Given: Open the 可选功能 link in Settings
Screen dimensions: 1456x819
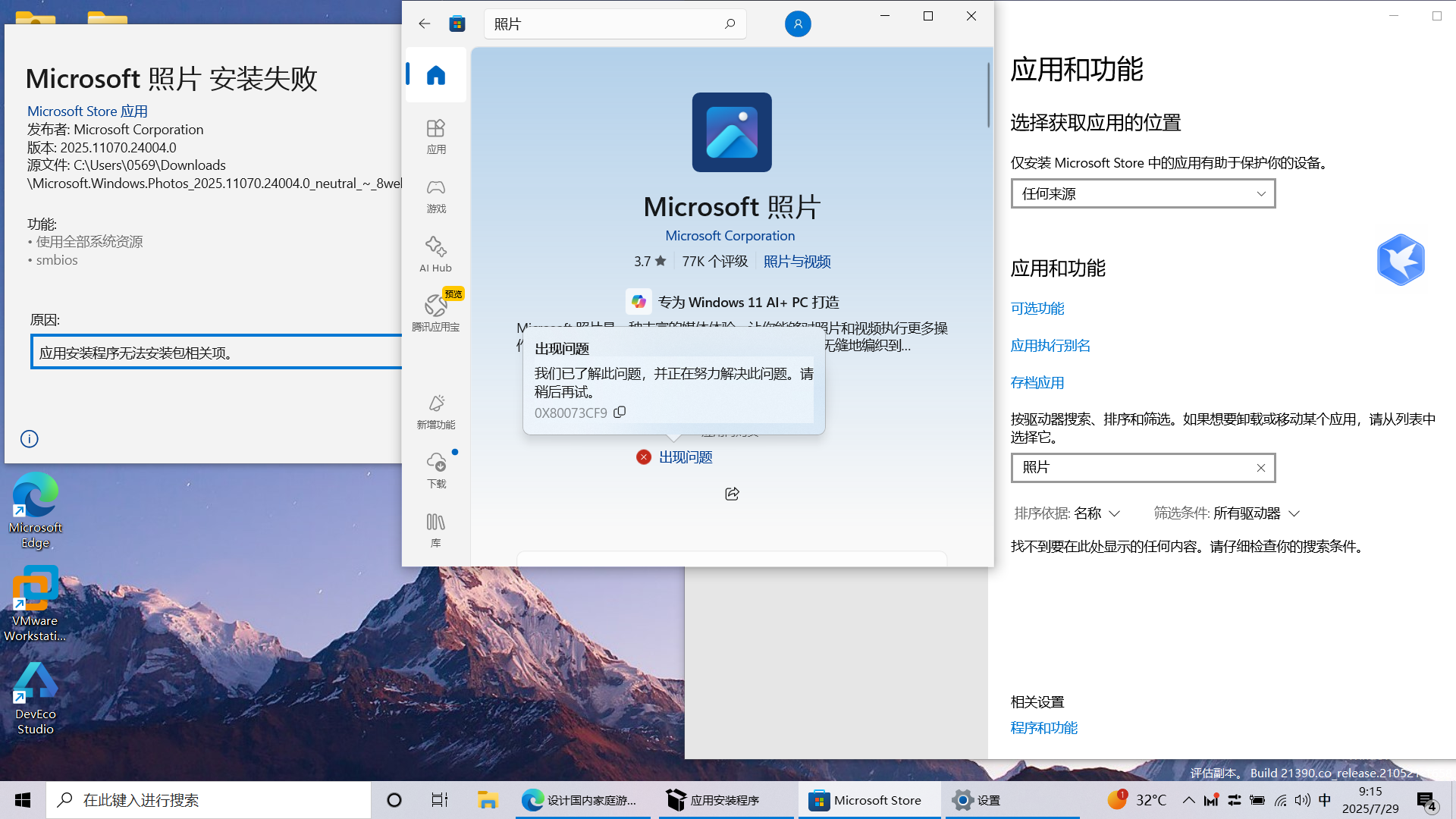Looking at the screenshot, I should (1037, 308).
